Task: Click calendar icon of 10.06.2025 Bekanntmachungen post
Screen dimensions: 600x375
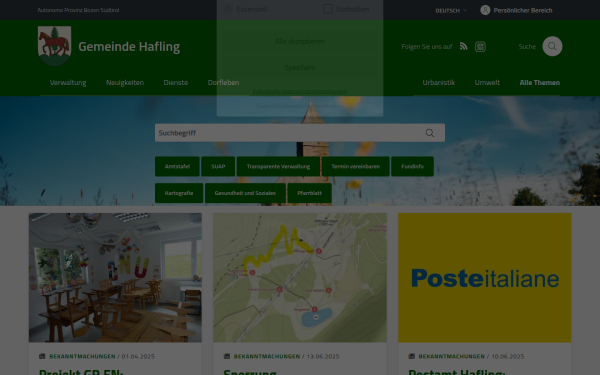Action: [412, 356]
